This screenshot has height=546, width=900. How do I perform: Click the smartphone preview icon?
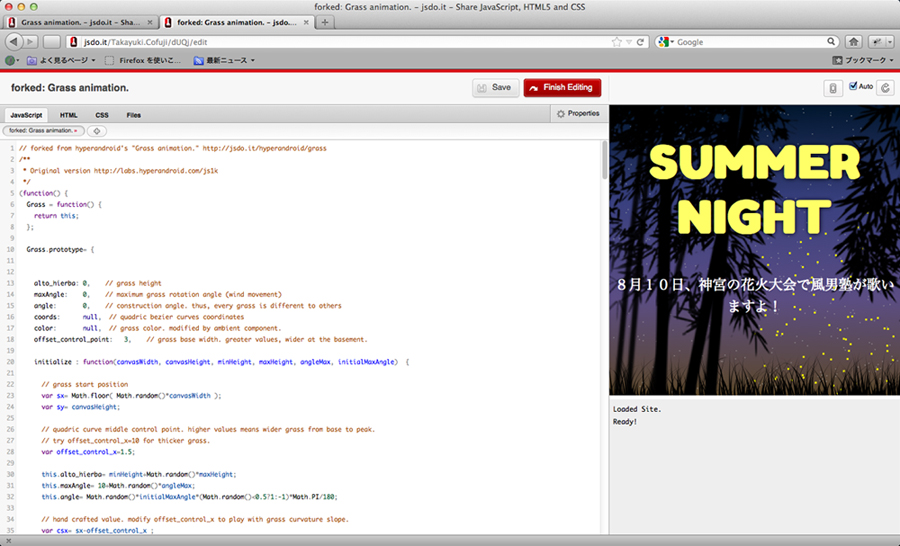pos(833,88)
